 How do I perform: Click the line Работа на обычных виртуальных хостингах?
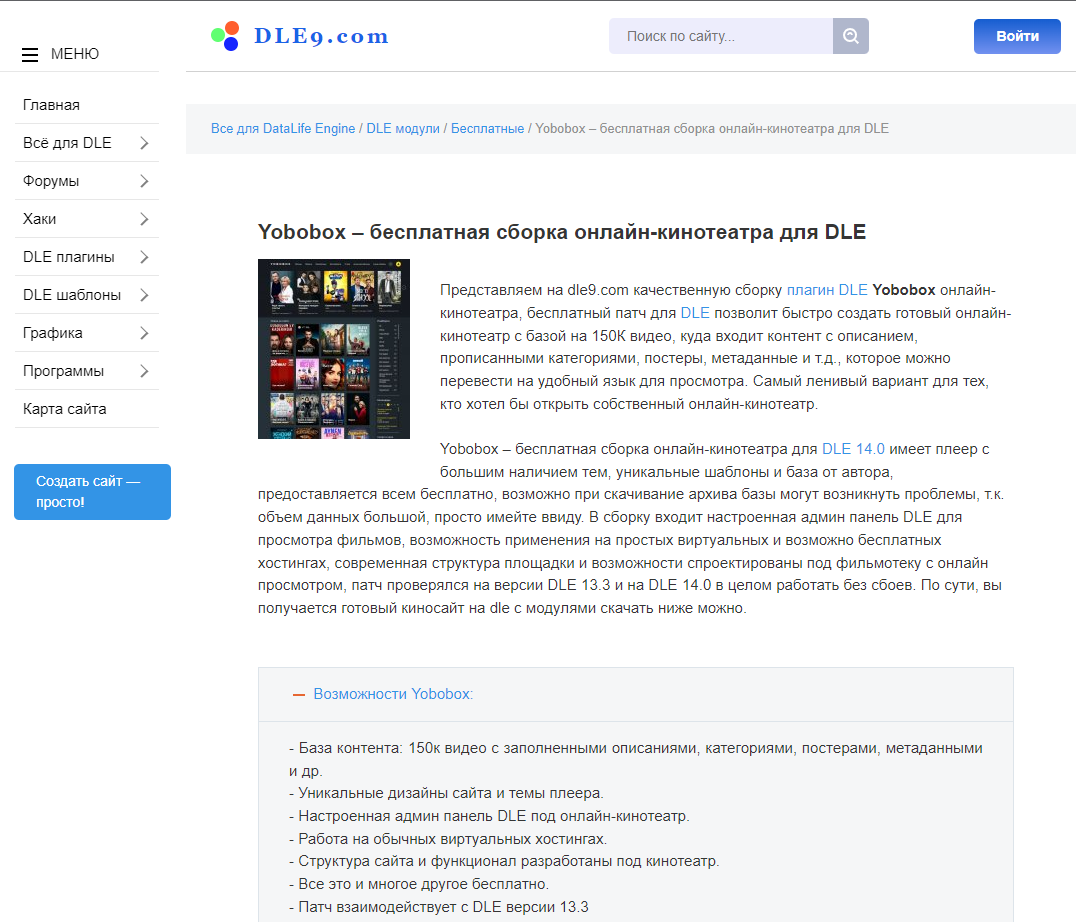[448, 839]
